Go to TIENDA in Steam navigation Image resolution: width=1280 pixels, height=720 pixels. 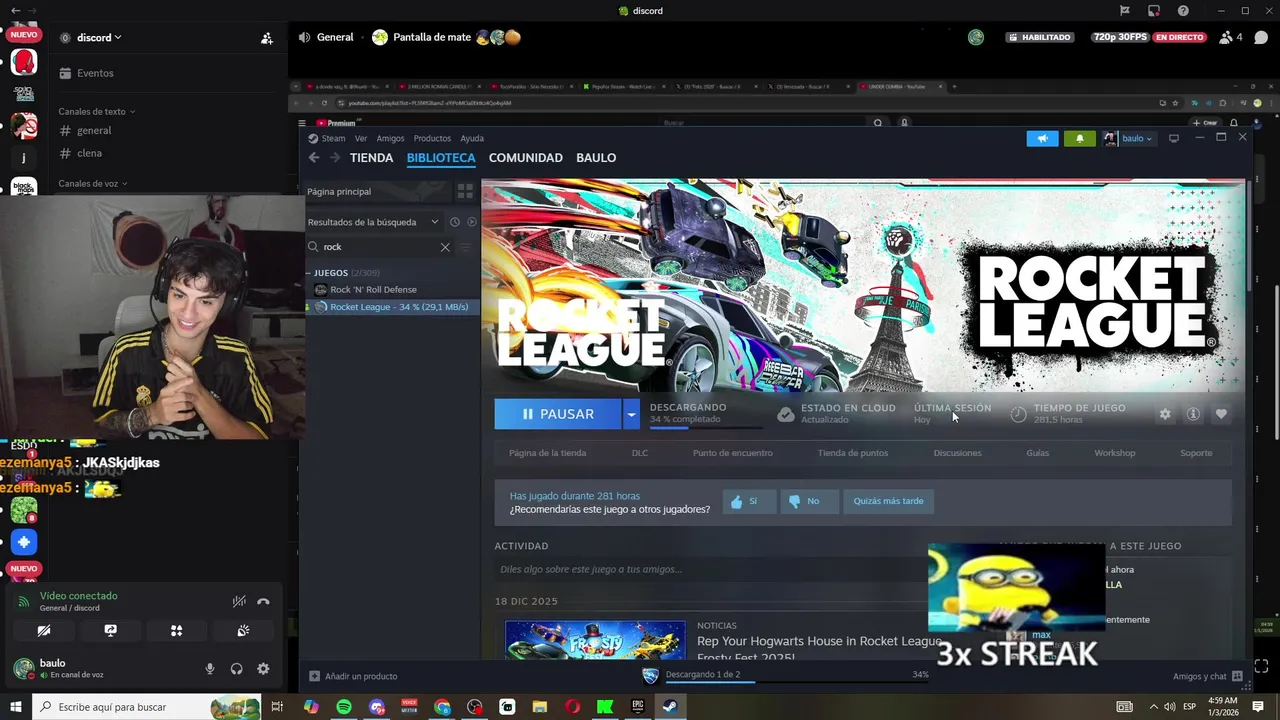coord(371,158)
